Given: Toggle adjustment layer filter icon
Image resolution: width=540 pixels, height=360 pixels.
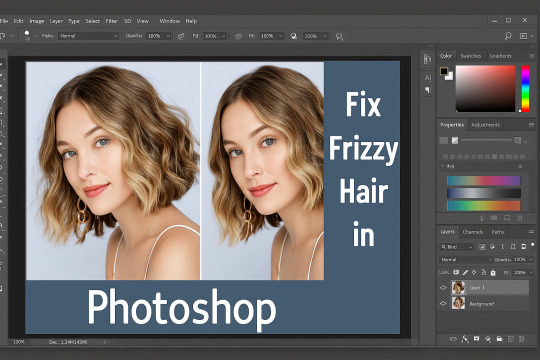Looking at the screenshot, I should click(x=492, y=247).
